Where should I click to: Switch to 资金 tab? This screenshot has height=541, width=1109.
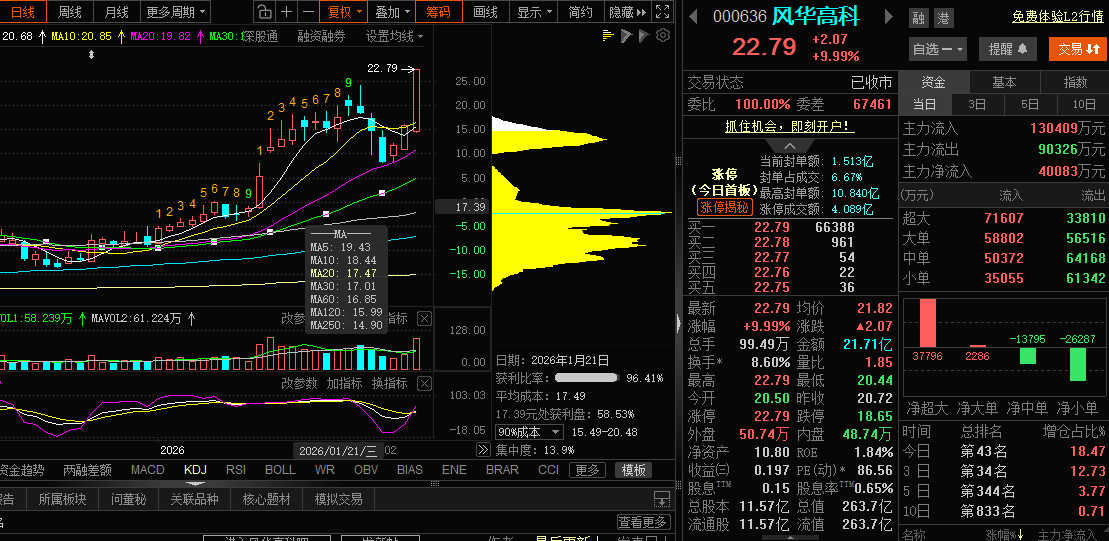[x=934, y=82]
